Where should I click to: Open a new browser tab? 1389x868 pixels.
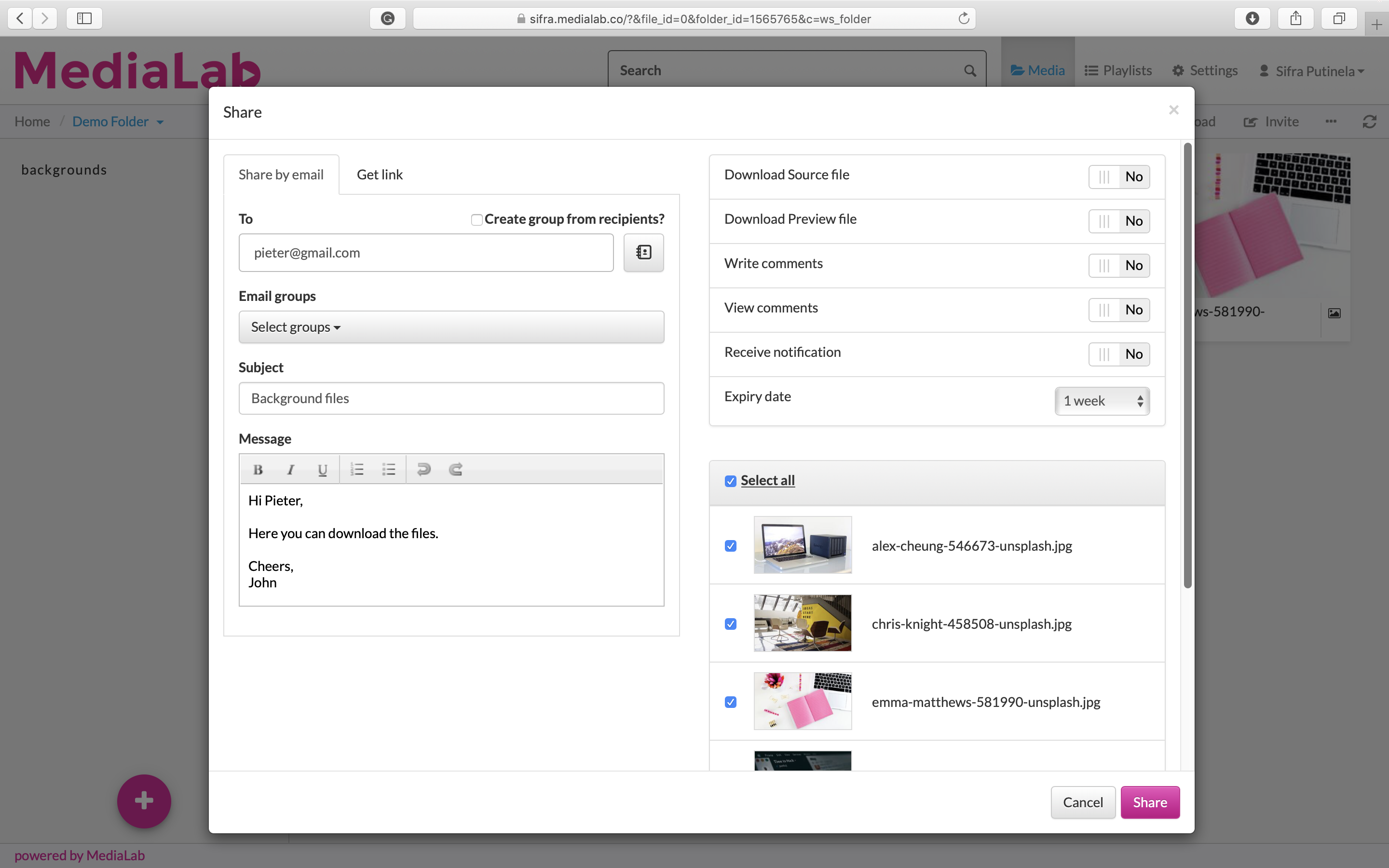click(x=1377, y=25)
